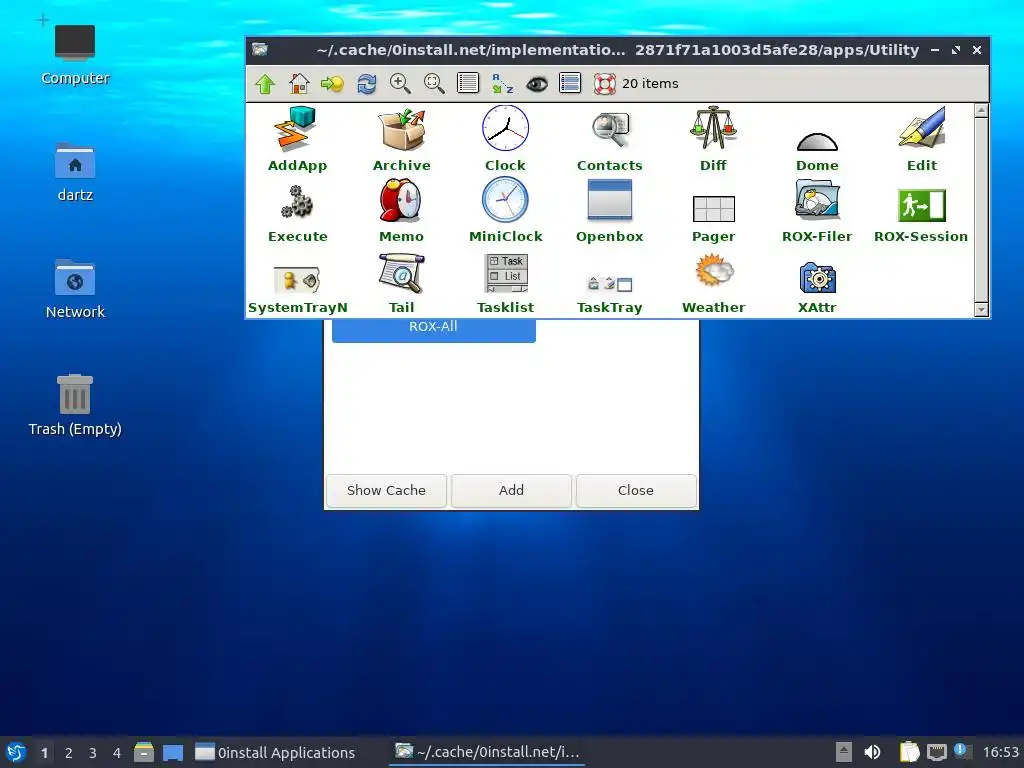The height and width of the screenshot is (768, 1024).
Task: Select the Edit pen icon
Action: [x=921, y=128]
